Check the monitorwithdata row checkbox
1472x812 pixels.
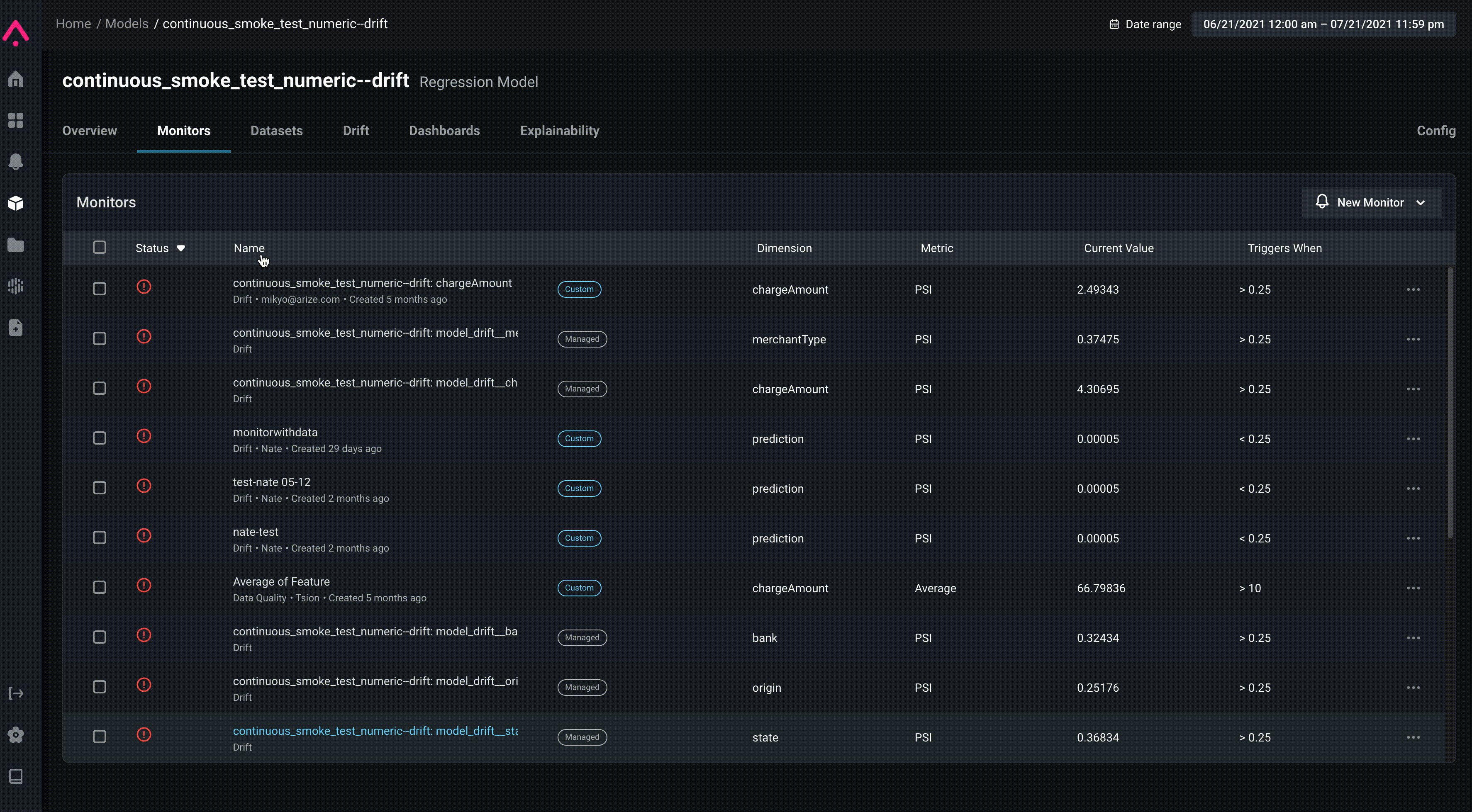(100, 438)
